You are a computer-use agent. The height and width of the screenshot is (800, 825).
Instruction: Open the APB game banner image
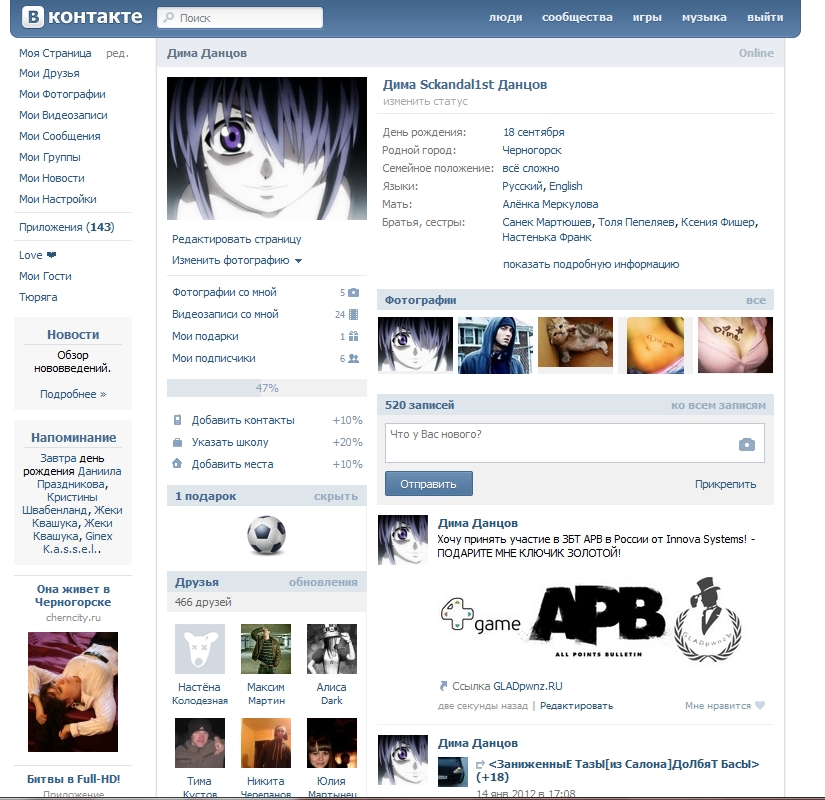click(x=590, y=621)
